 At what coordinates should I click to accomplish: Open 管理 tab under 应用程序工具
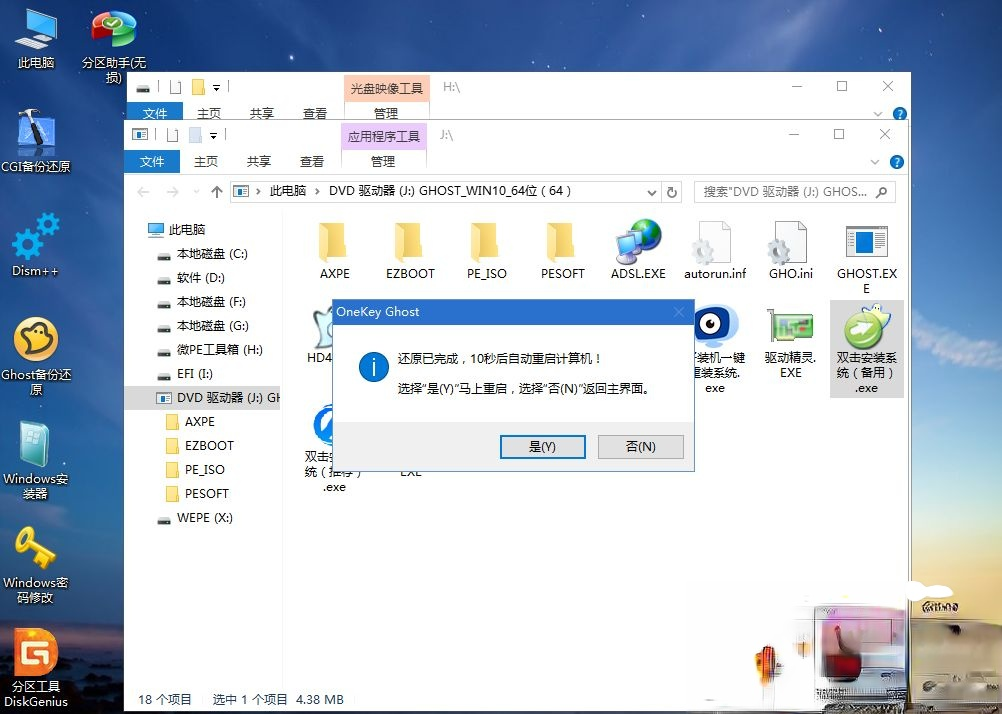[x=383, y=162]
